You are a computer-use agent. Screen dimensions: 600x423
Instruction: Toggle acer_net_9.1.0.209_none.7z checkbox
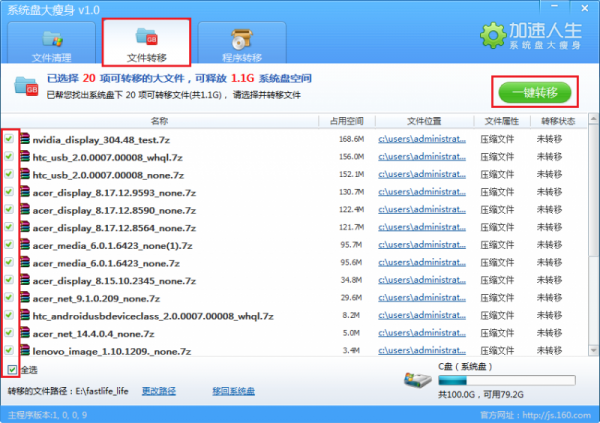(9, 297)
